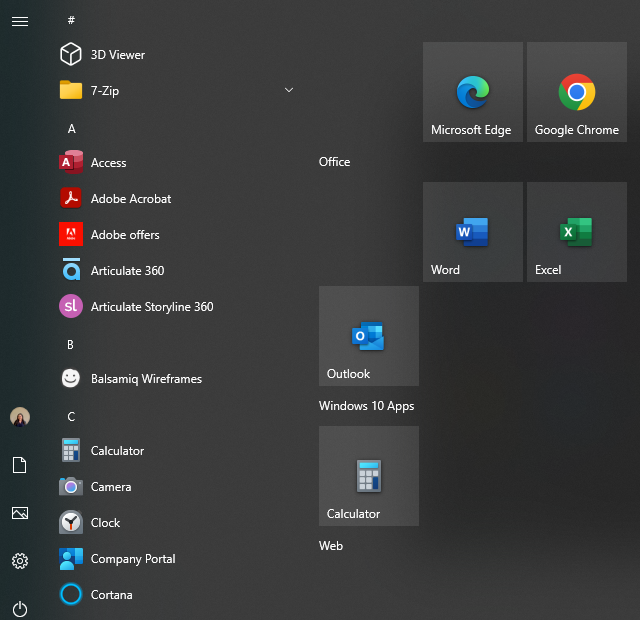Screen dimensions: 640x620
Task: Click the letter A section header
Action: point(71,129)
